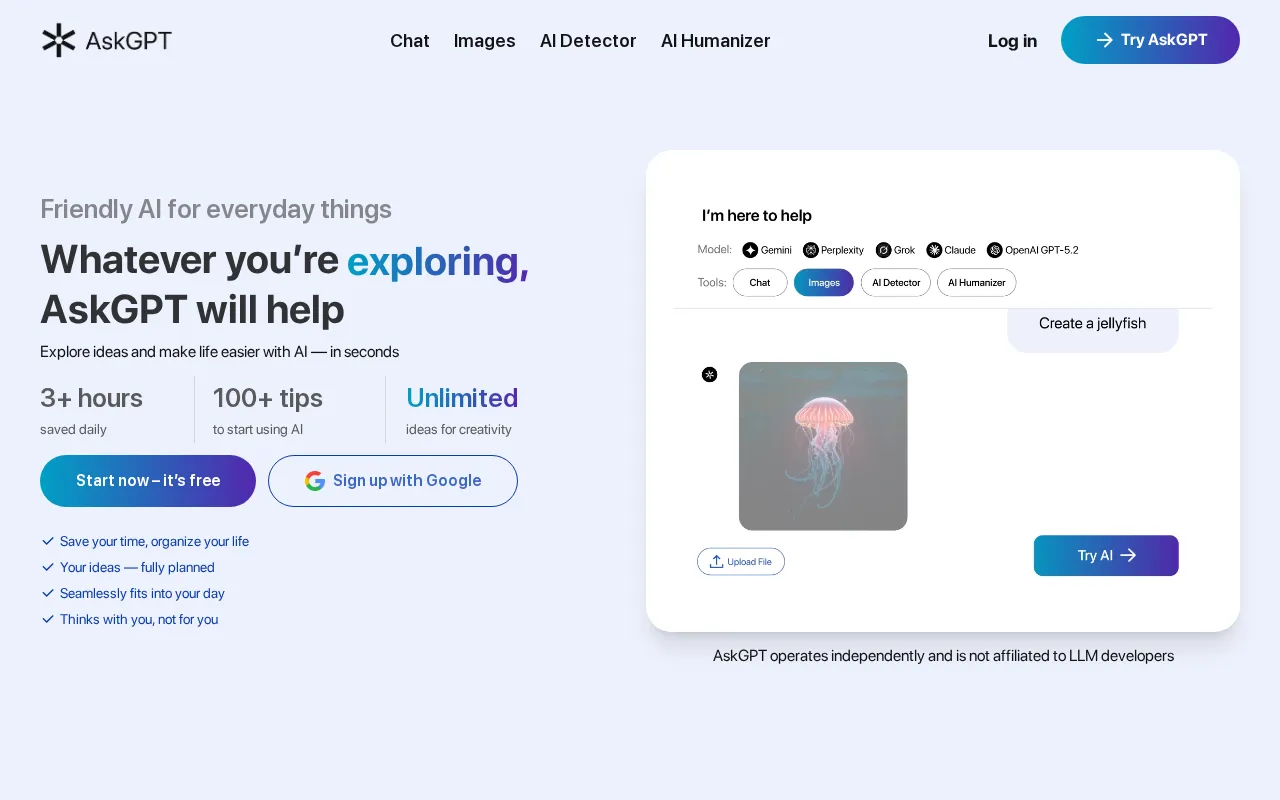Click checkmark beside 'Seamlessly fits into your day'
The width and height of the screenshot is (1280, 800).
coord(47,593)
